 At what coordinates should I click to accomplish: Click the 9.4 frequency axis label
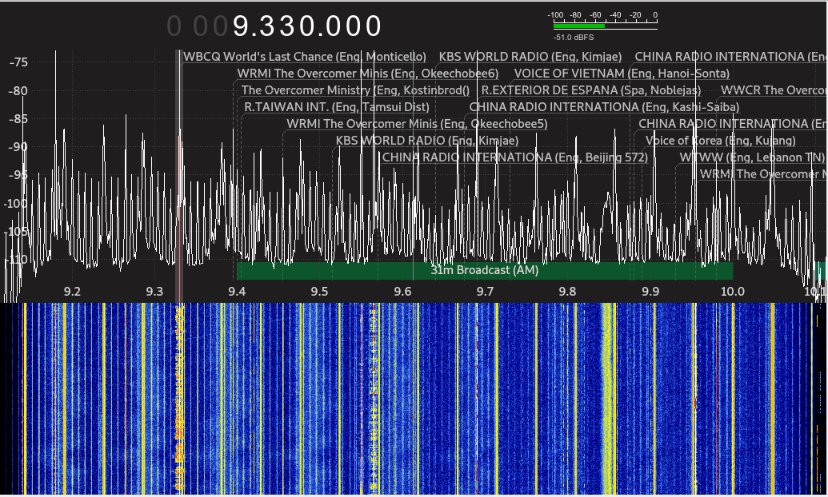(237, 292)
